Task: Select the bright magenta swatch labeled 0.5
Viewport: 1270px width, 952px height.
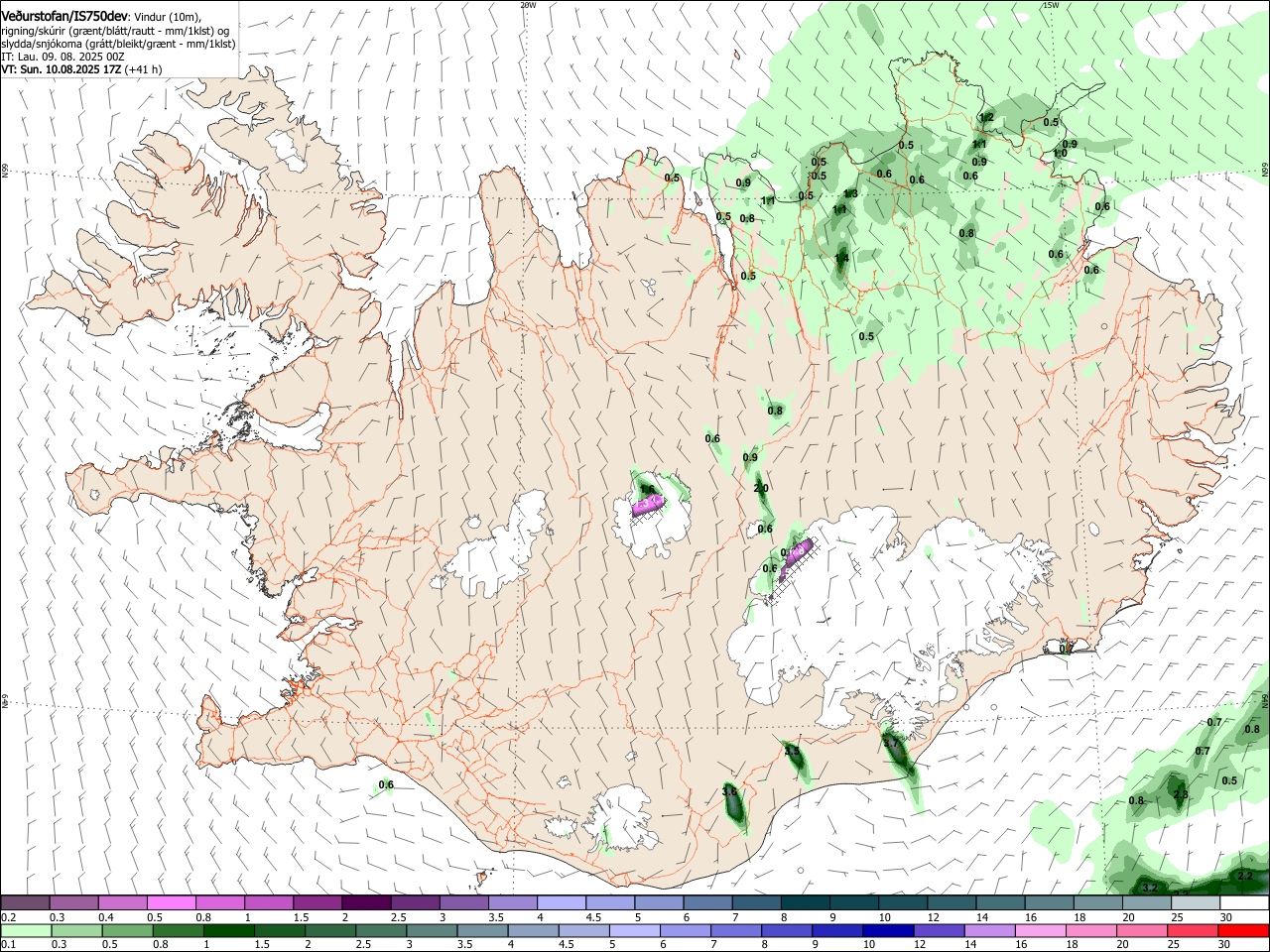Action: [x=172, y=903]
